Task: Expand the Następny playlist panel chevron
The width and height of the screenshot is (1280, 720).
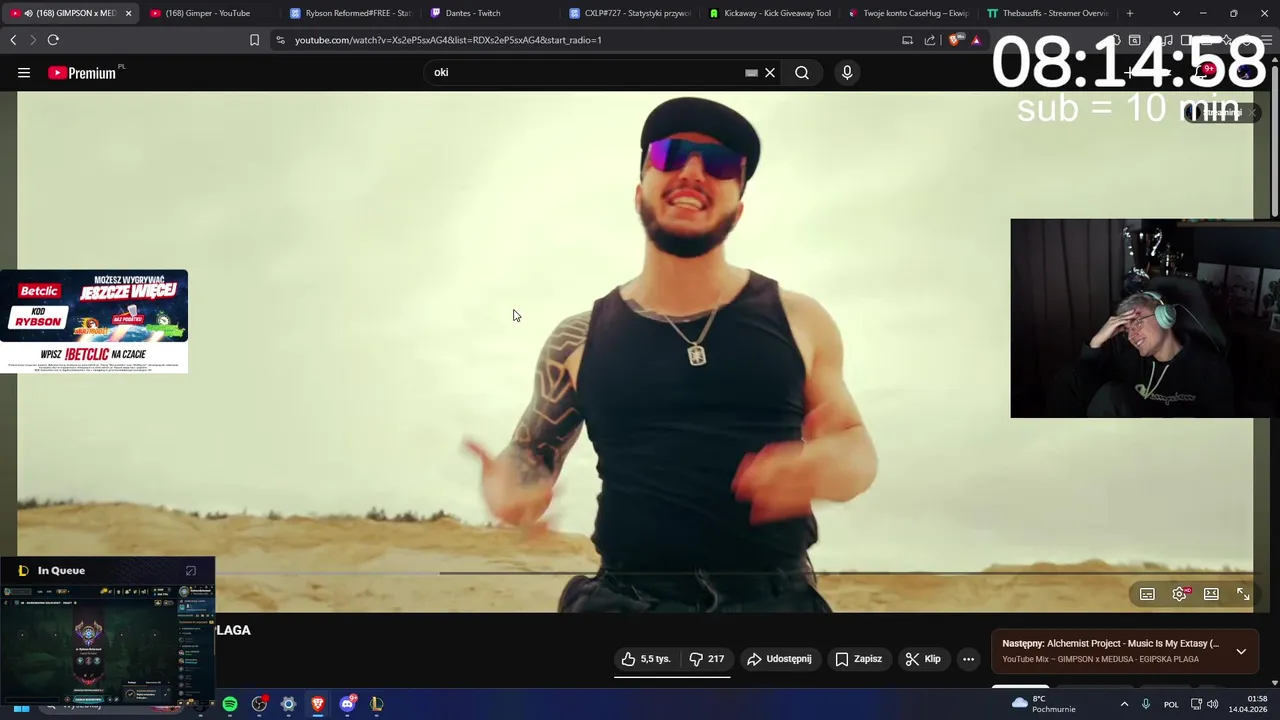Action: pyautogui.click(x=1241, y=651)
